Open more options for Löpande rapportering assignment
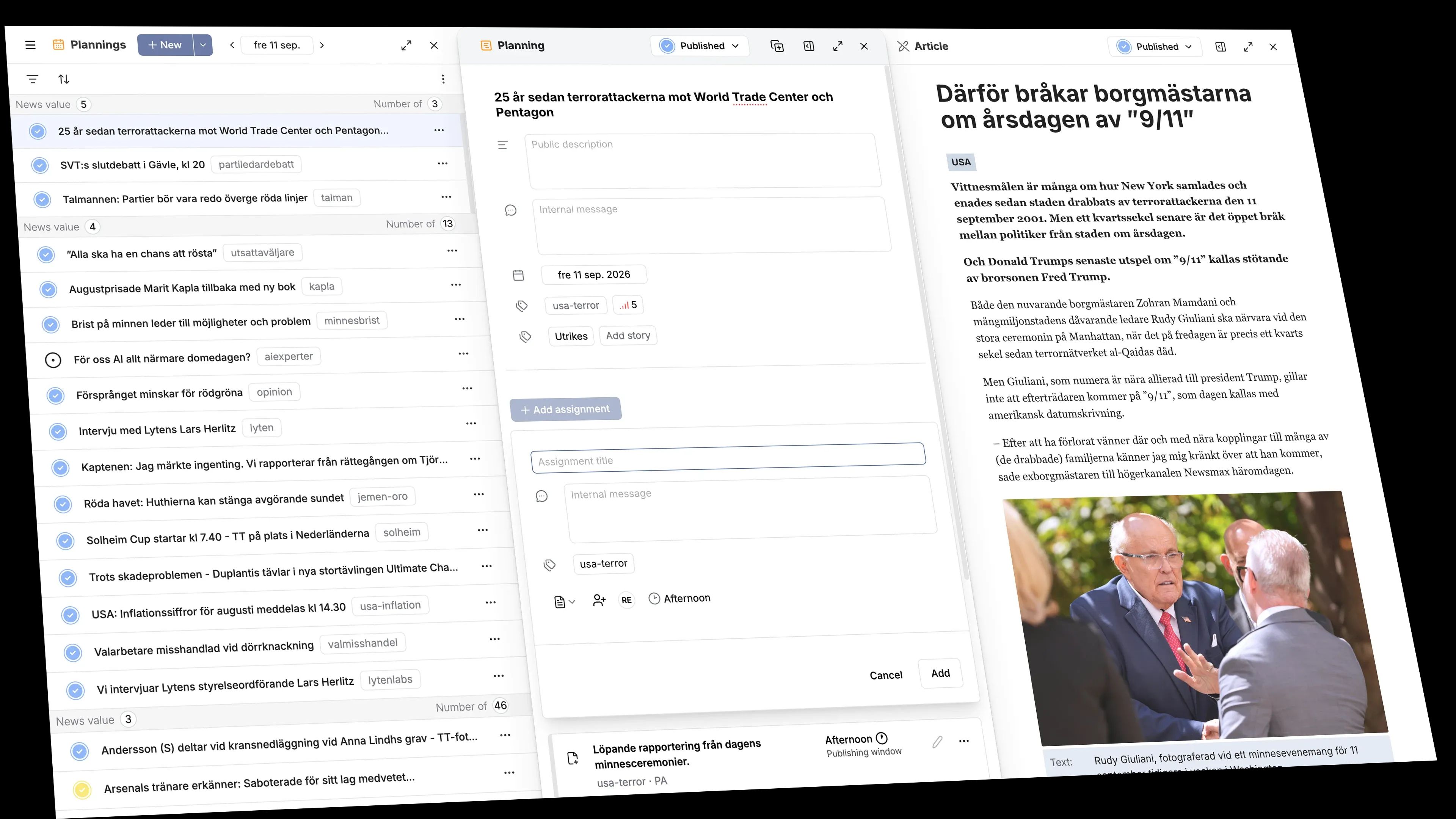Viewport: 1456px width, 819px height. coord(964,741)
